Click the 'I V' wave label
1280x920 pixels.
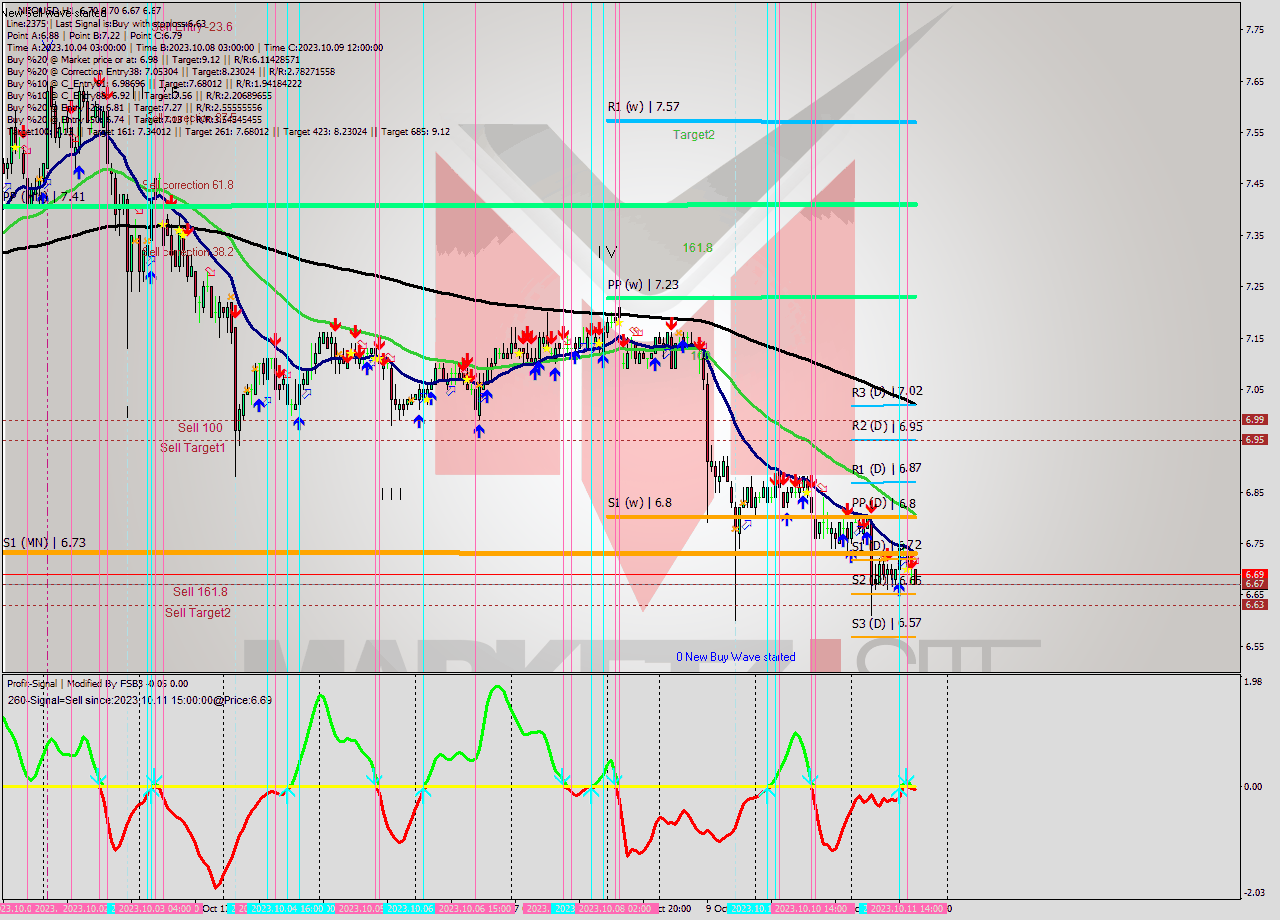[607, 252]
